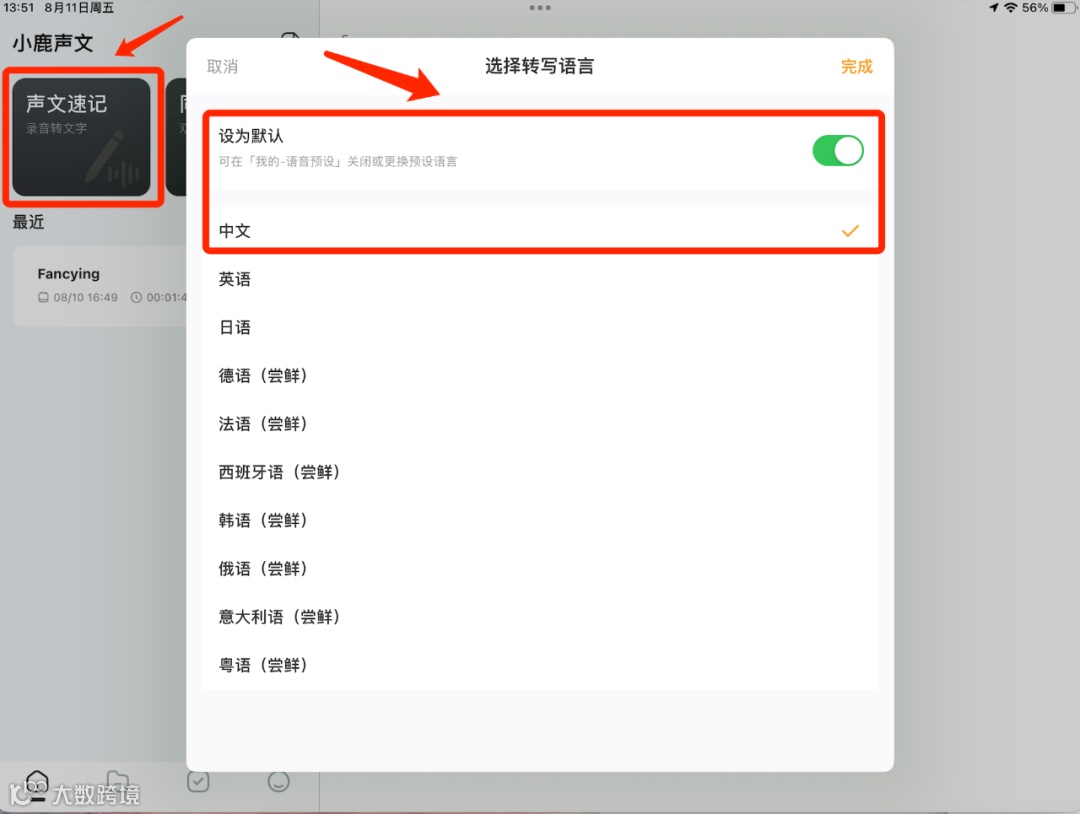Select 粤语（尝鲜） language entry
Image resolution: width=1080 pixels, height=814 pixels.
click(x=540, y=665)
